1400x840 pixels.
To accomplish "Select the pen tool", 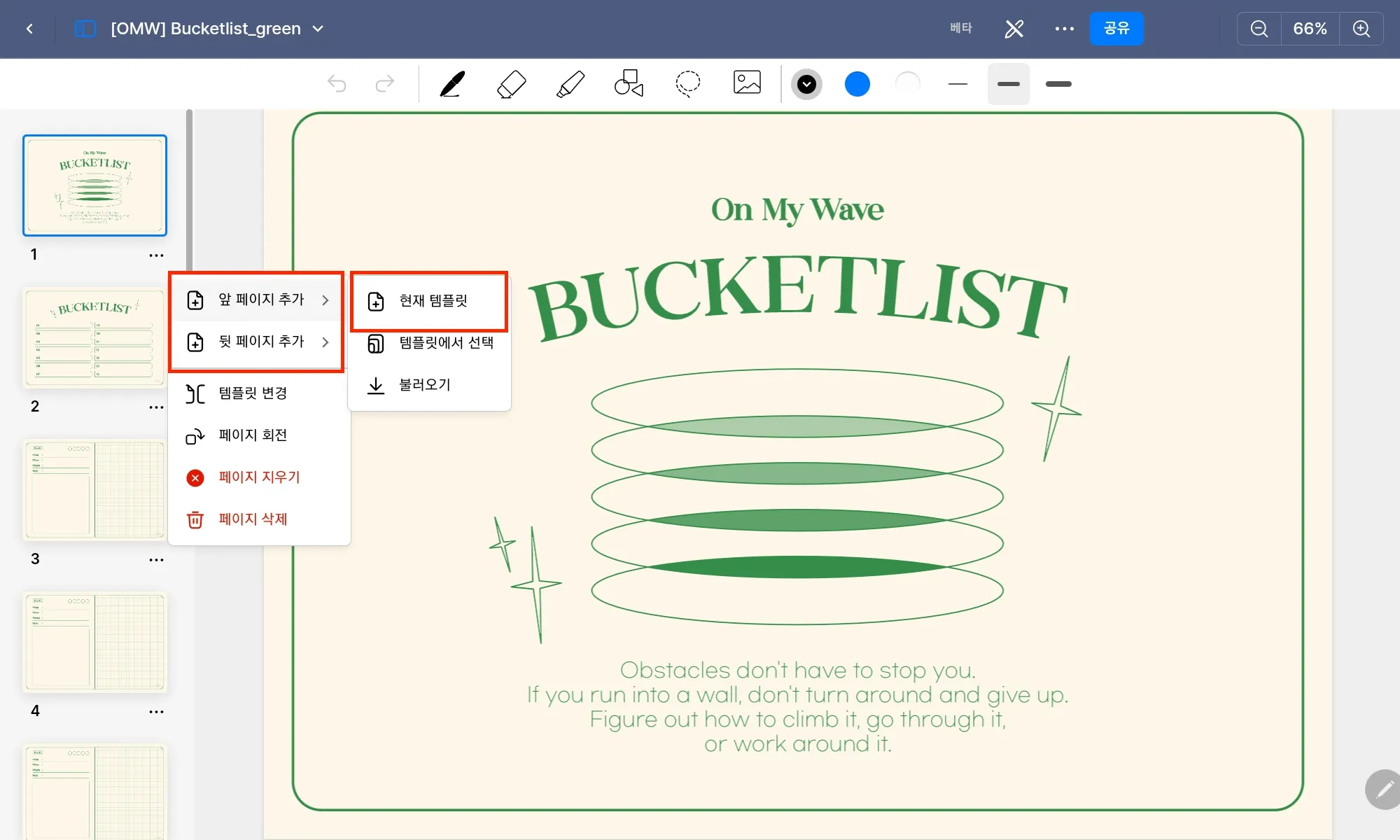I will click(452, 84).
